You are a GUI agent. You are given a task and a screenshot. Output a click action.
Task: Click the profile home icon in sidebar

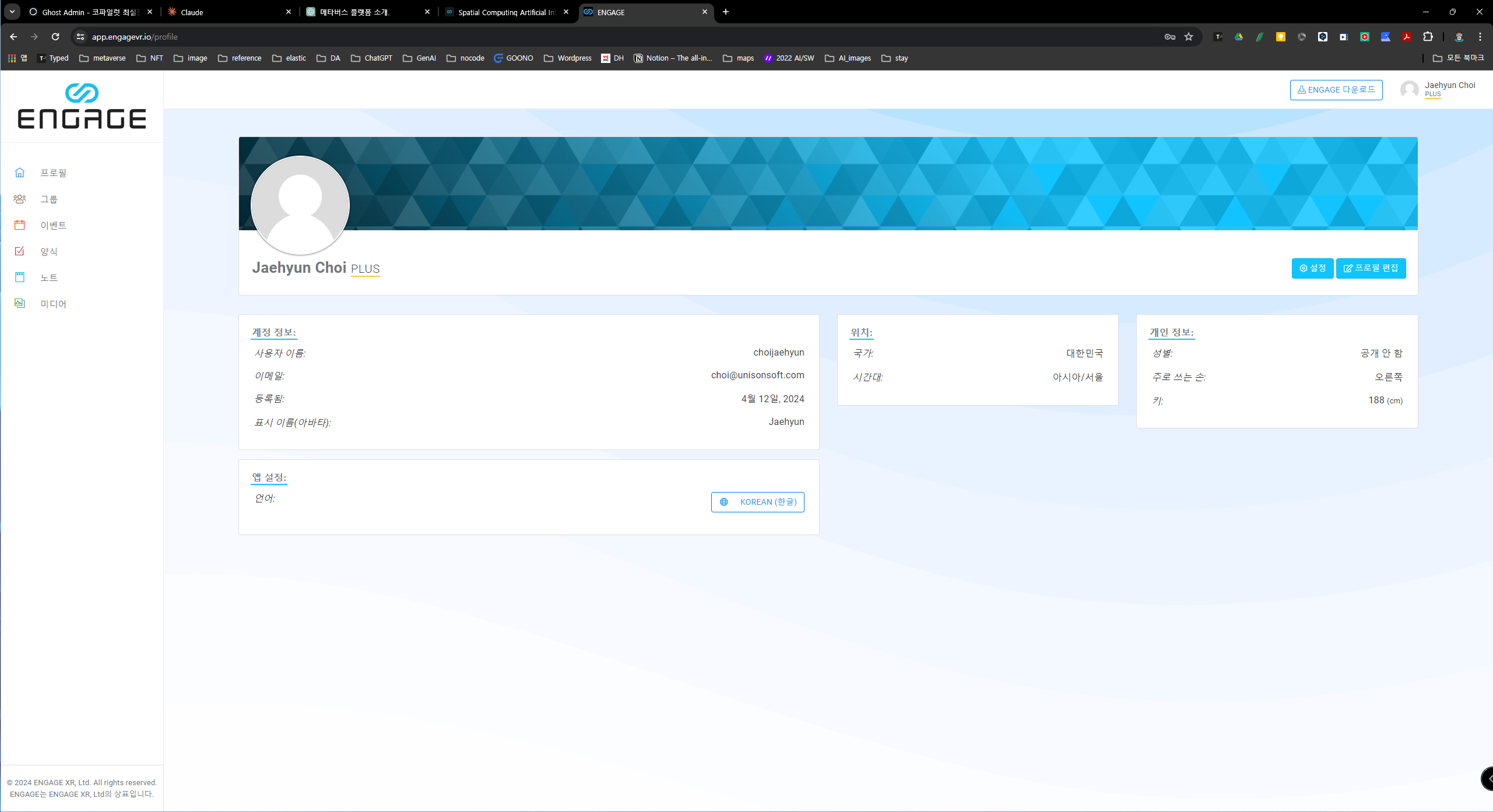point(20,173)
